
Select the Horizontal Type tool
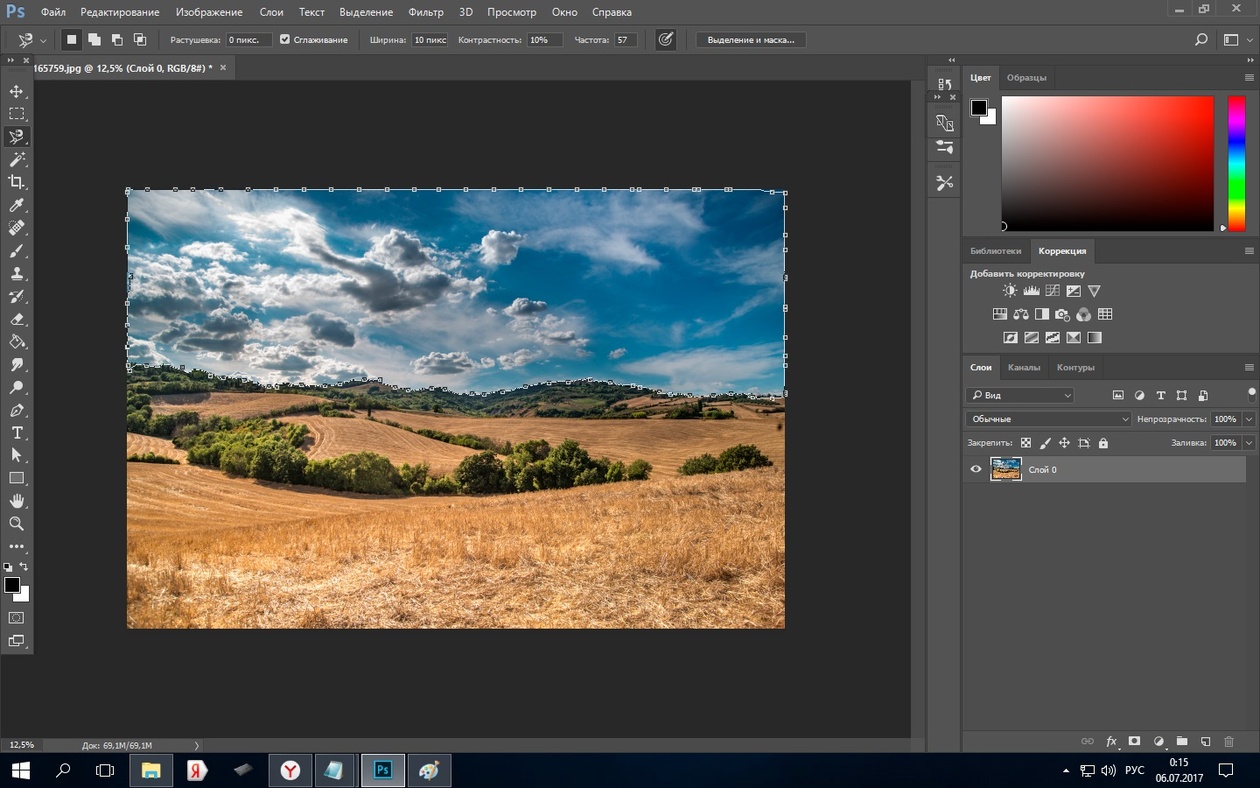16,433
